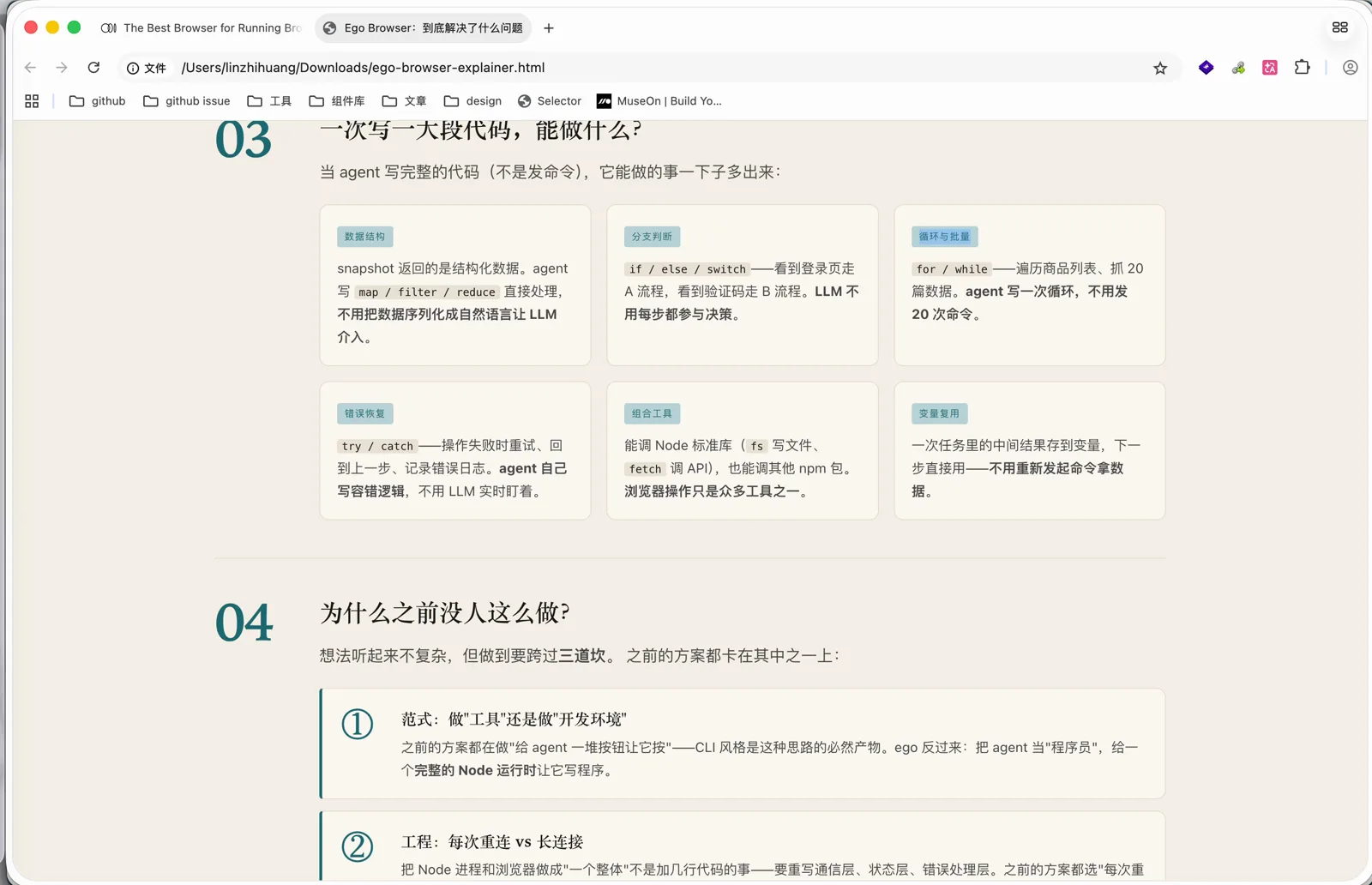Image resolution: width=1372 pixels, height=885 pixels.
Task: Open the profile avatar menu
Action: tap(1351, 68)
